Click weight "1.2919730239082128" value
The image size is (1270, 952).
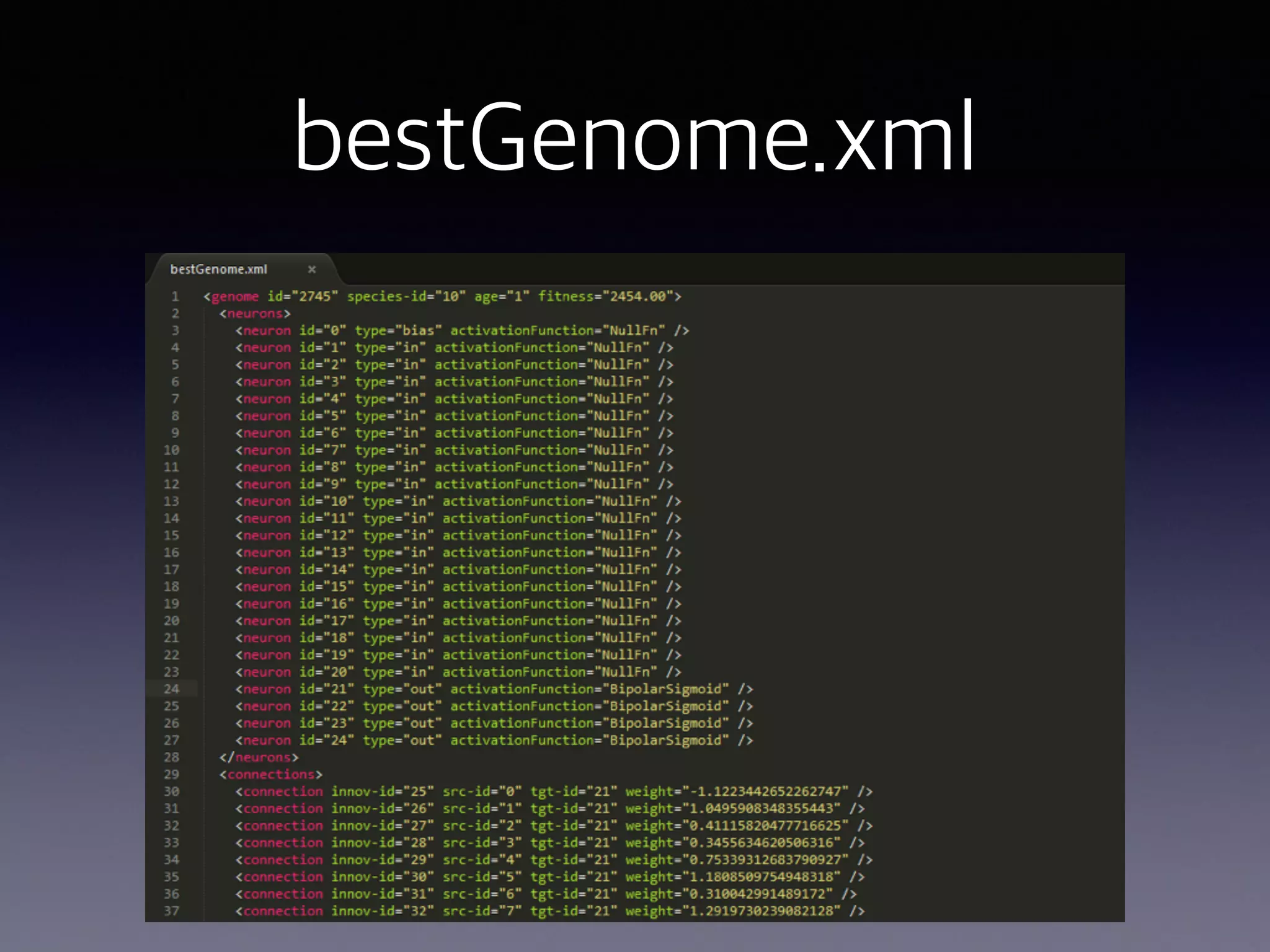tap(762, 911)
